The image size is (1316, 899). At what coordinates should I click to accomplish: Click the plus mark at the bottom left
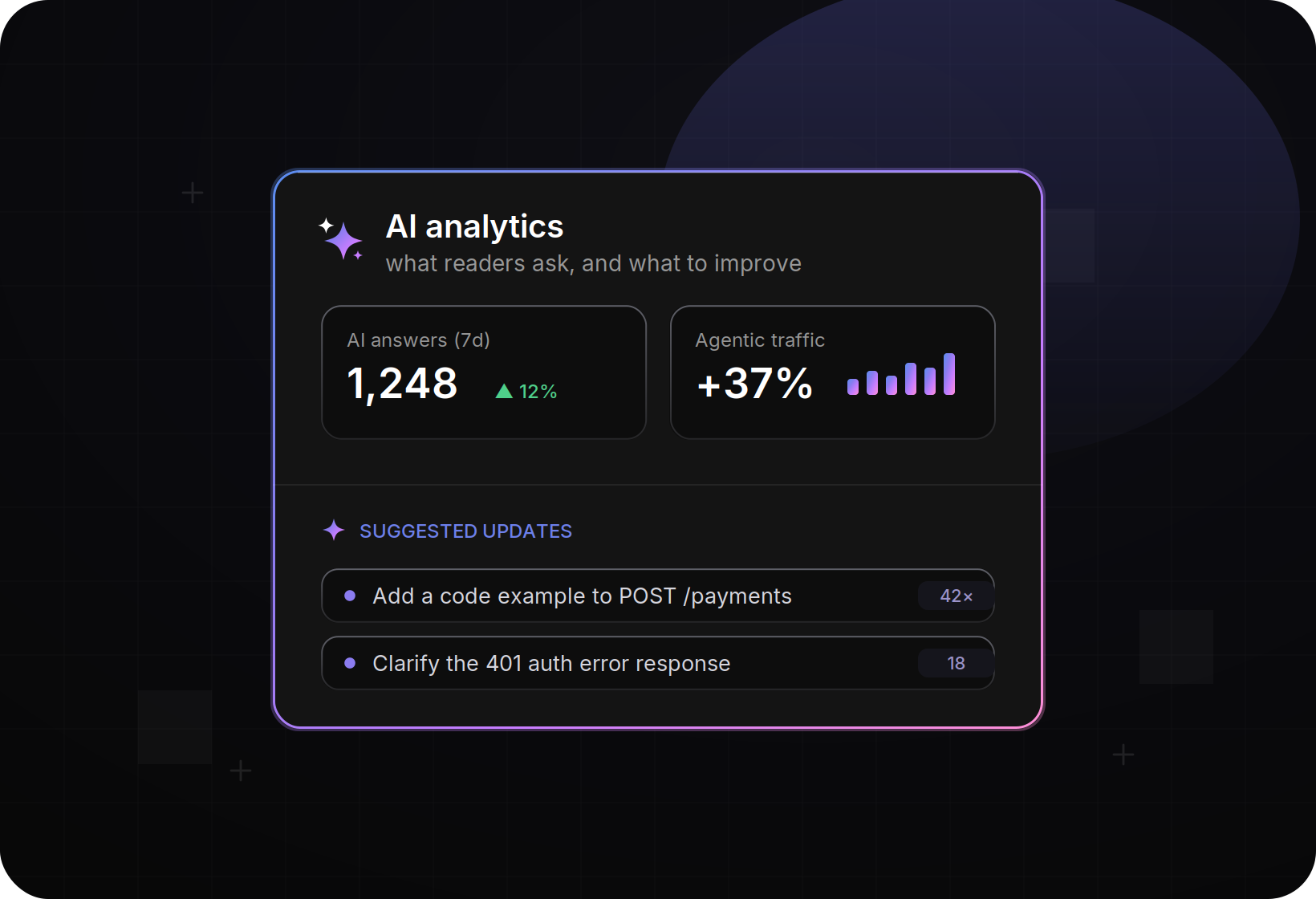click(241, 771)
